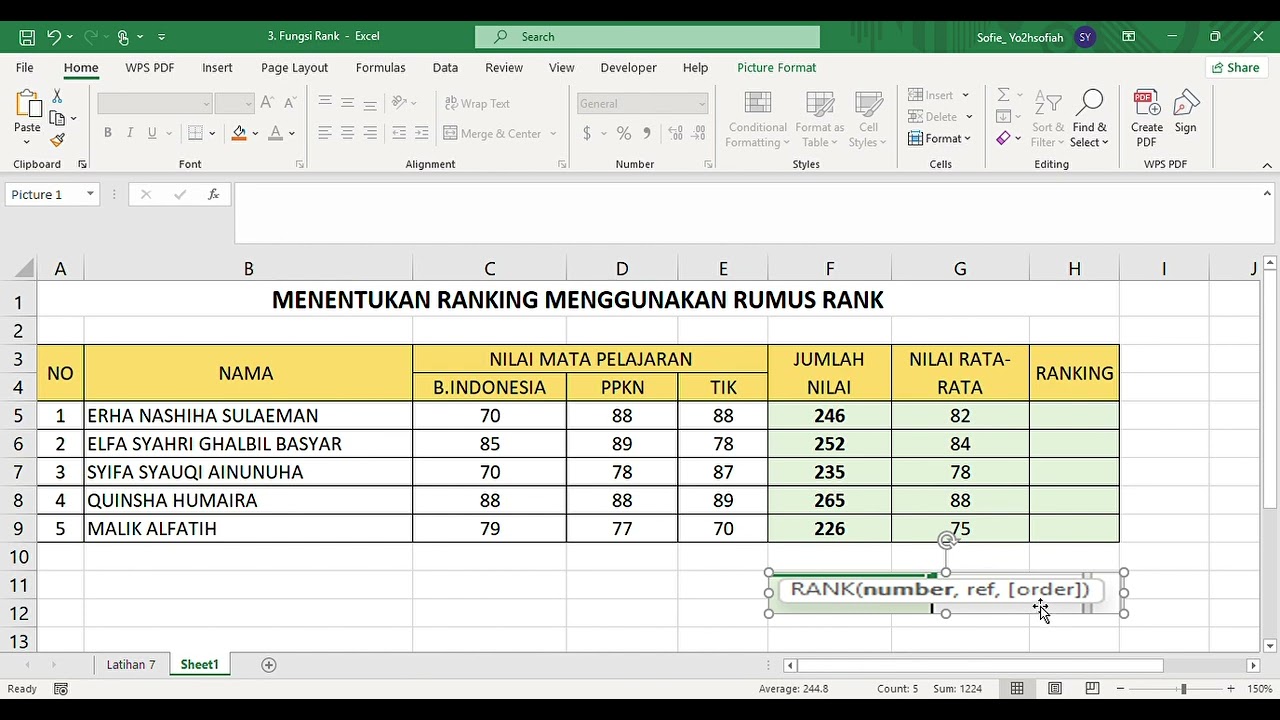Open the Fill Color dropdown arrow
The height and width of the screenshot is (720, 1280).
tap(255, 133)
